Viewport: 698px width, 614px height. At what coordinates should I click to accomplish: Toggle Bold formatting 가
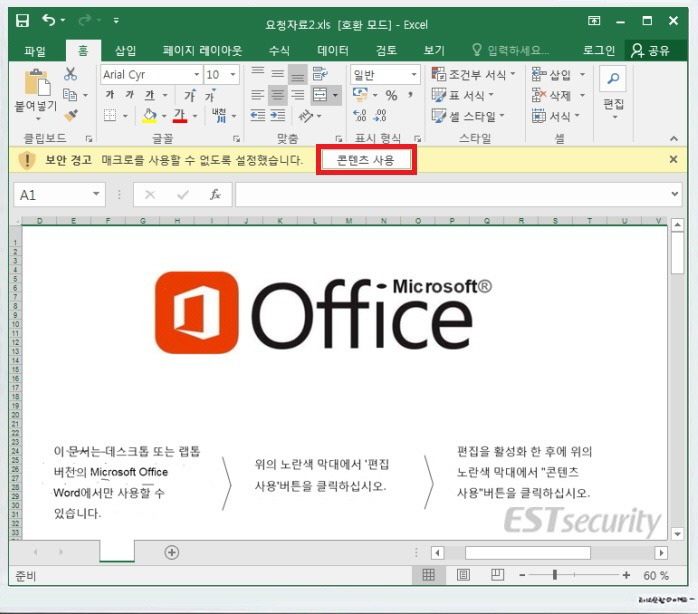tap(110, 94)
